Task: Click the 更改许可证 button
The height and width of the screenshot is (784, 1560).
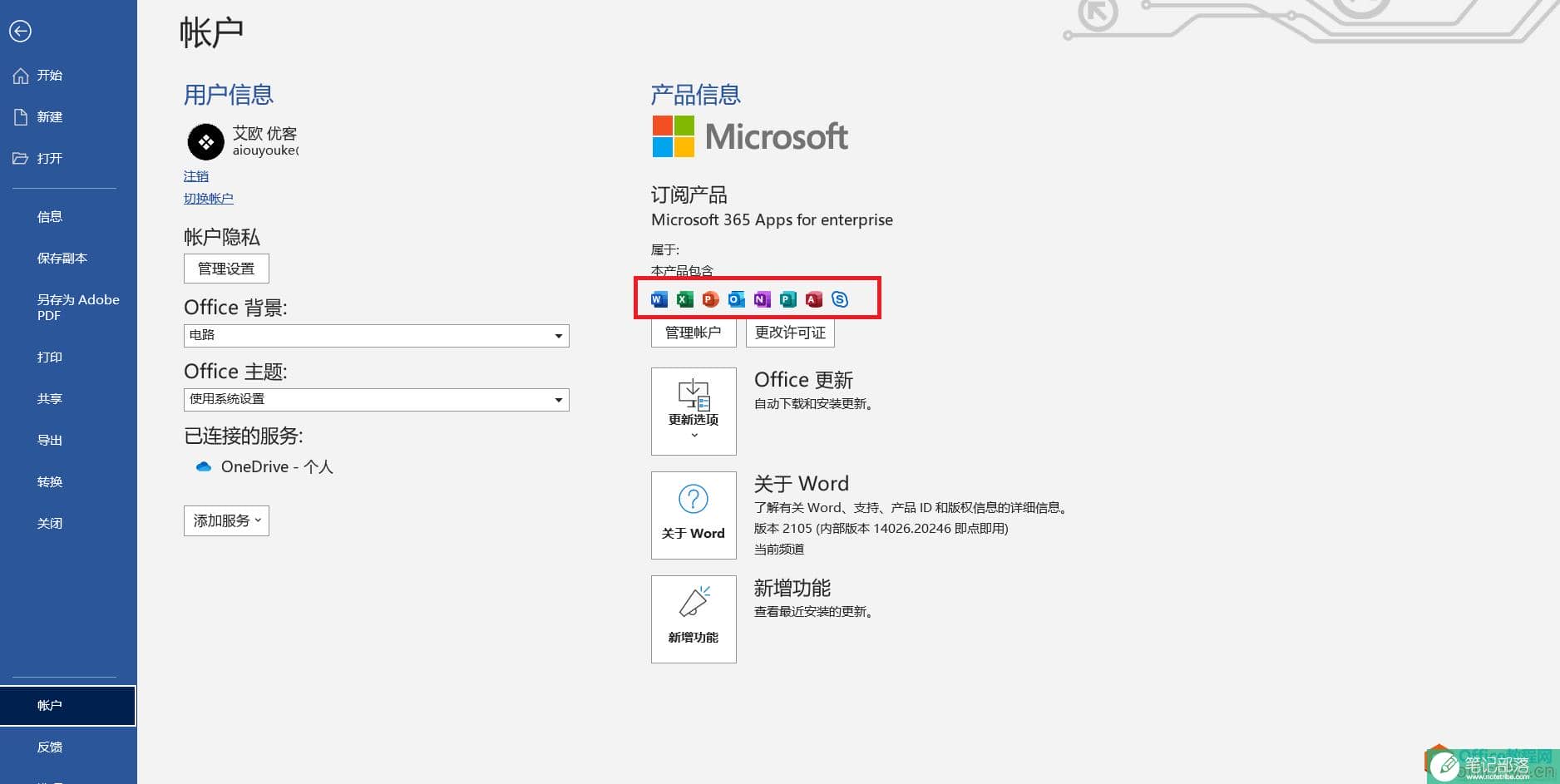Action: (790, 333)
